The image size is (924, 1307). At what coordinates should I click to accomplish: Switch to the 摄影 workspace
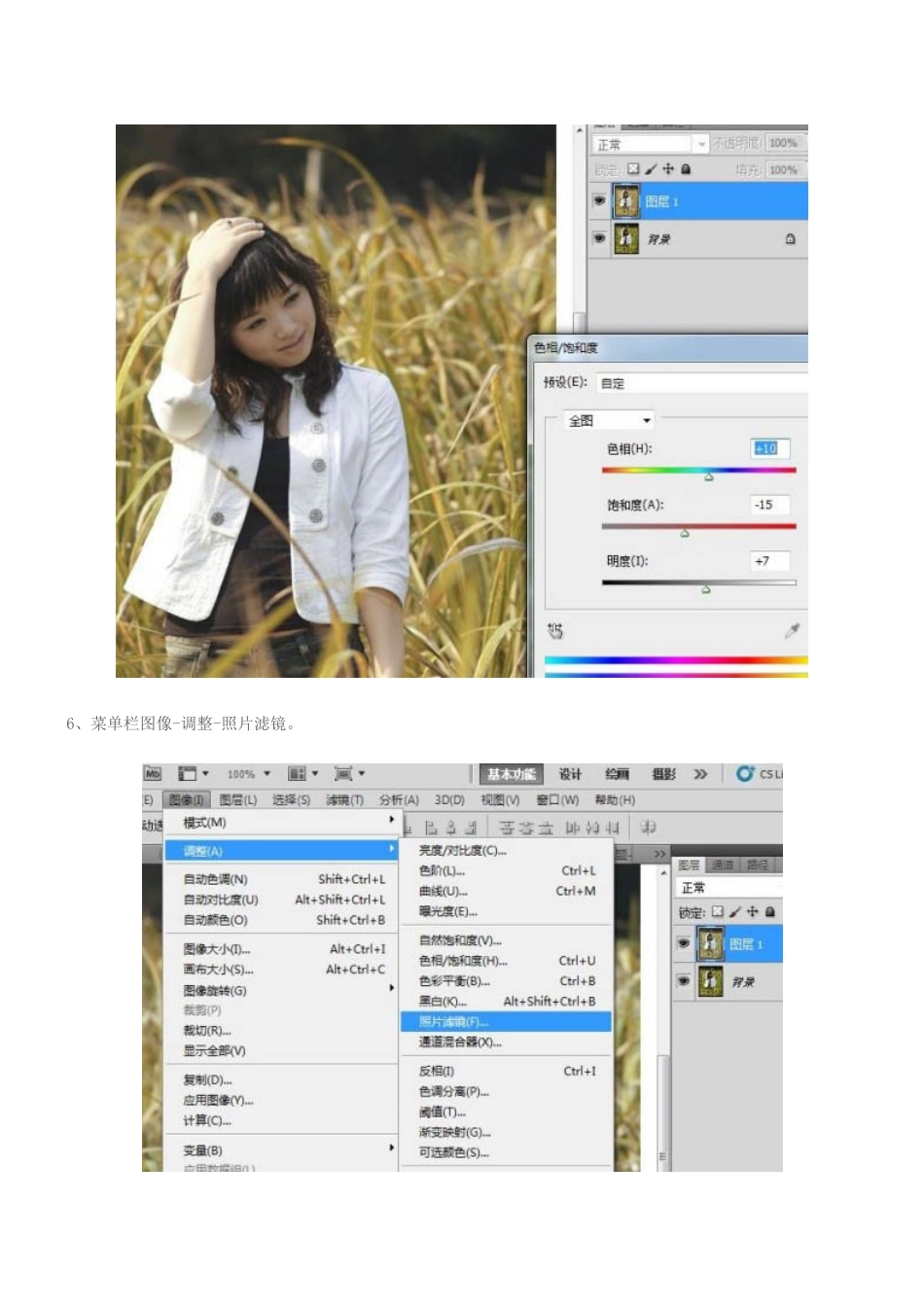(663, 774)
